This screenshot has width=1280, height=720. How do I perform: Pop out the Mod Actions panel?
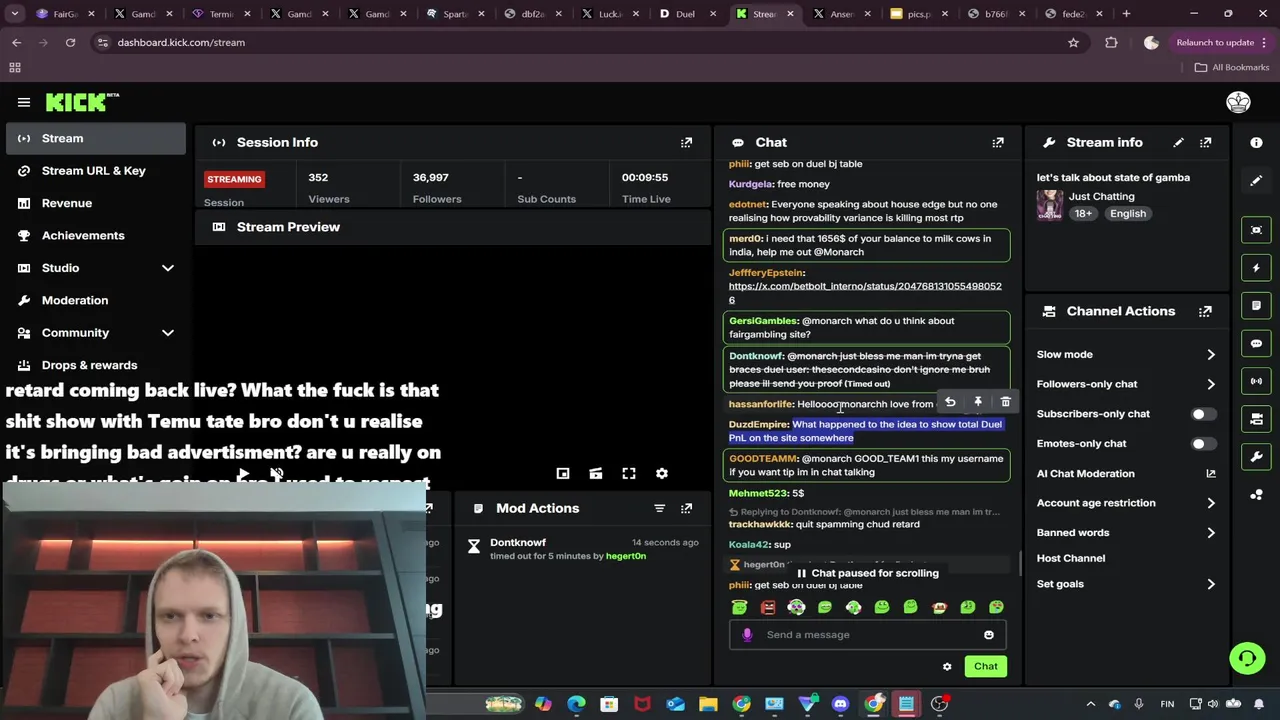(x=686, y=508)
